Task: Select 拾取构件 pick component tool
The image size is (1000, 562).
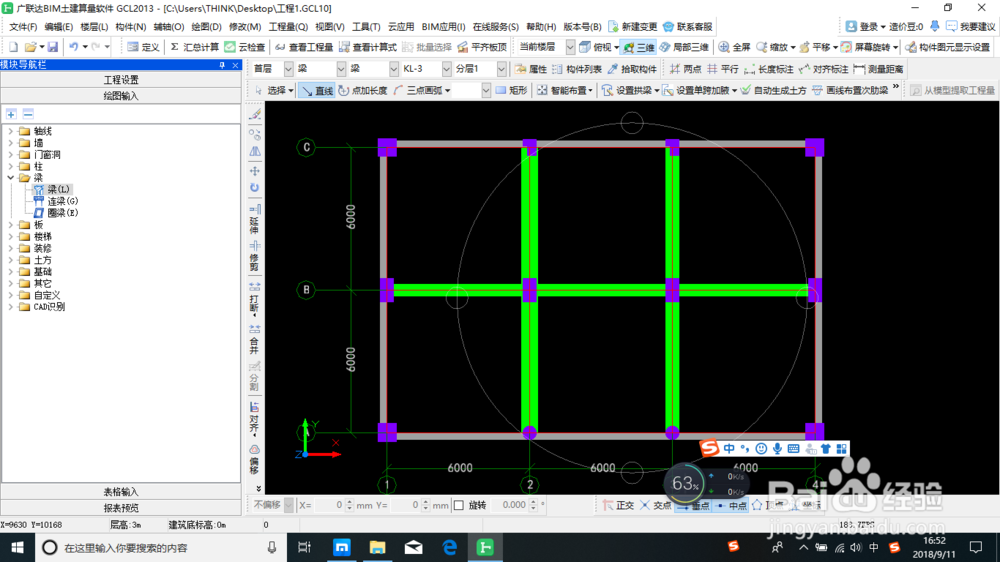Action: 632,69
